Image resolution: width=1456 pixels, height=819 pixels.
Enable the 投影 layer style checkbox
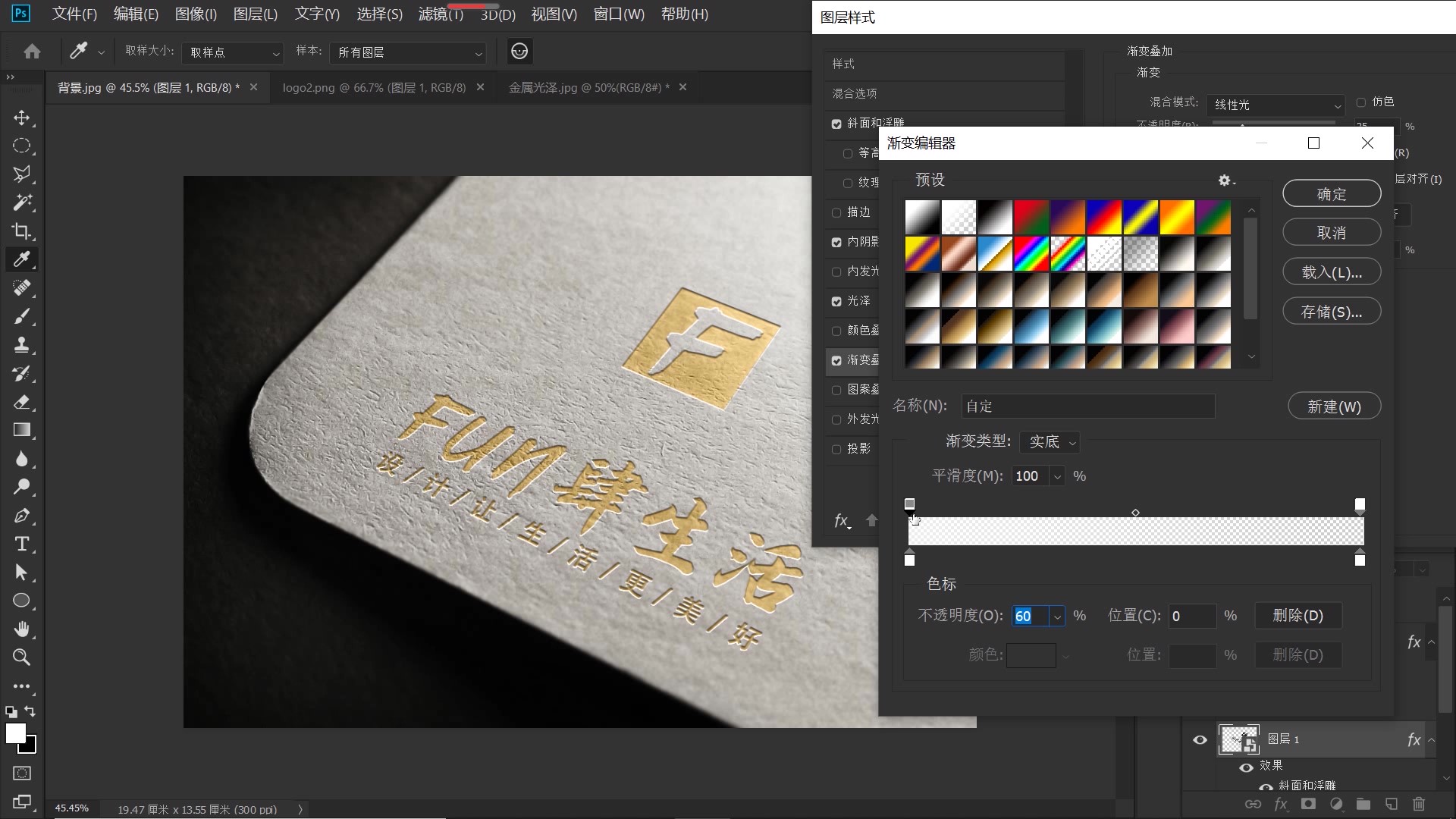(837, 448)
